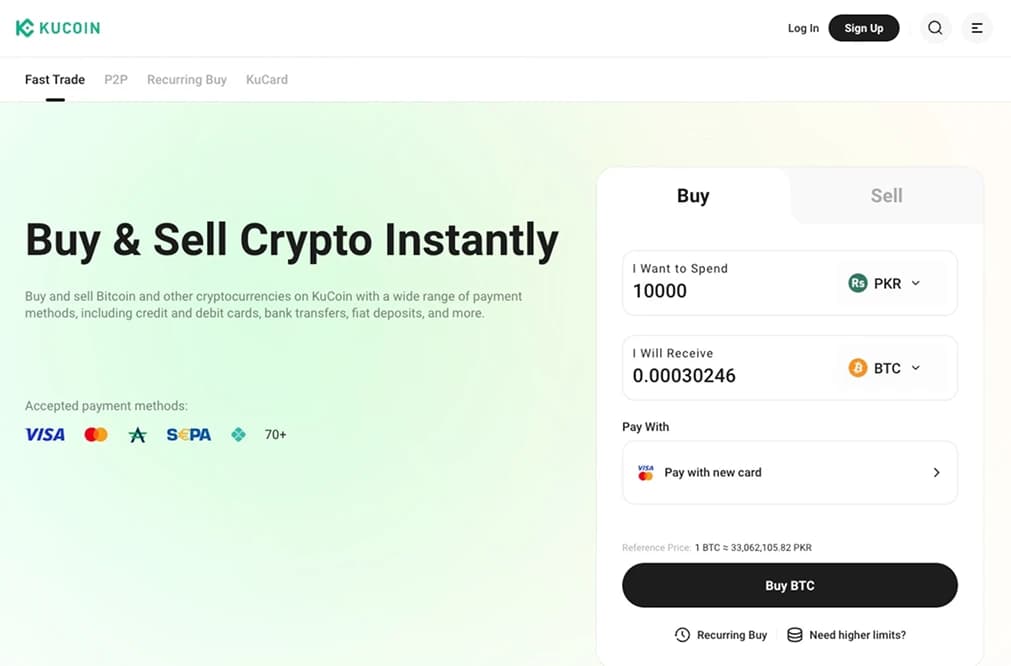Switch to the Sell tab

[x=885, y=196]
